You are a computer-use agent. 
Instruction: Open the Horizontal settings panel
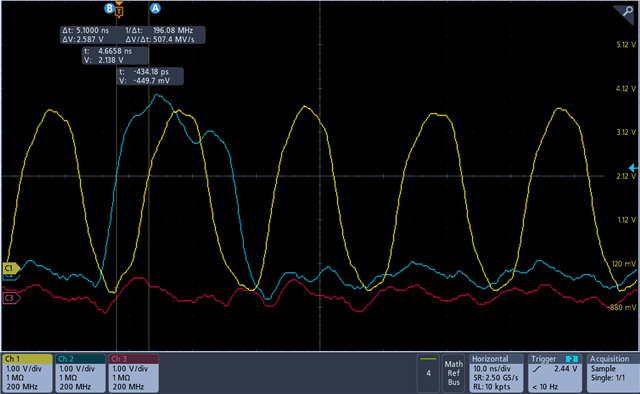496,373
